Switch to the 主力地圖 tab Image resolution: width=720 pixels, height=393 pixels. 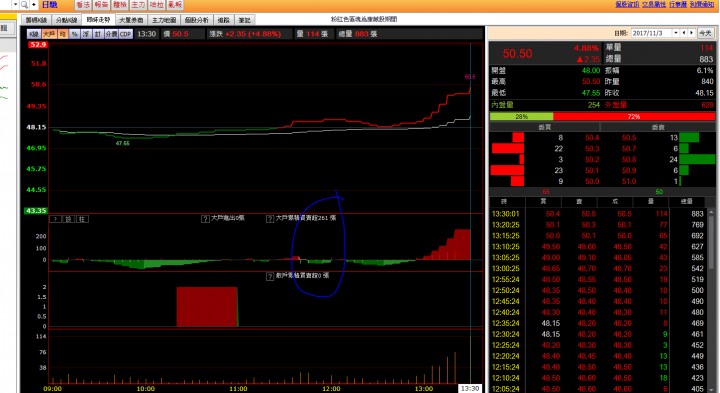164,20
